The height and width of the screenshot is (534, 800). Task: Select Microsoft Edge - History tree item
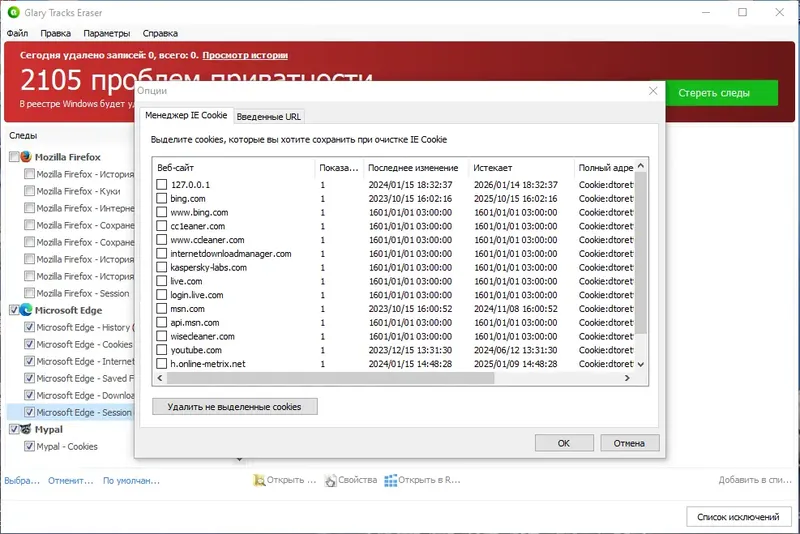point(85,327)
